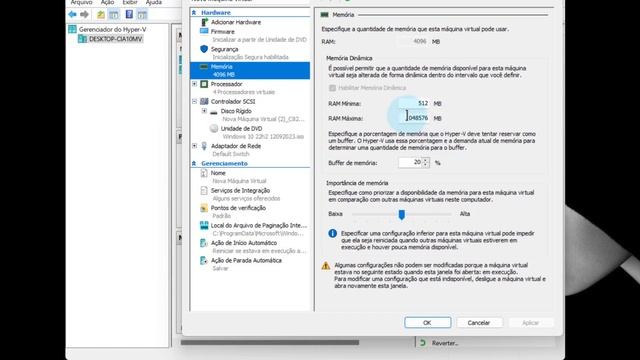Expand the Disco Rígido node
Viewport: 640px width, 360px height.
204,111
